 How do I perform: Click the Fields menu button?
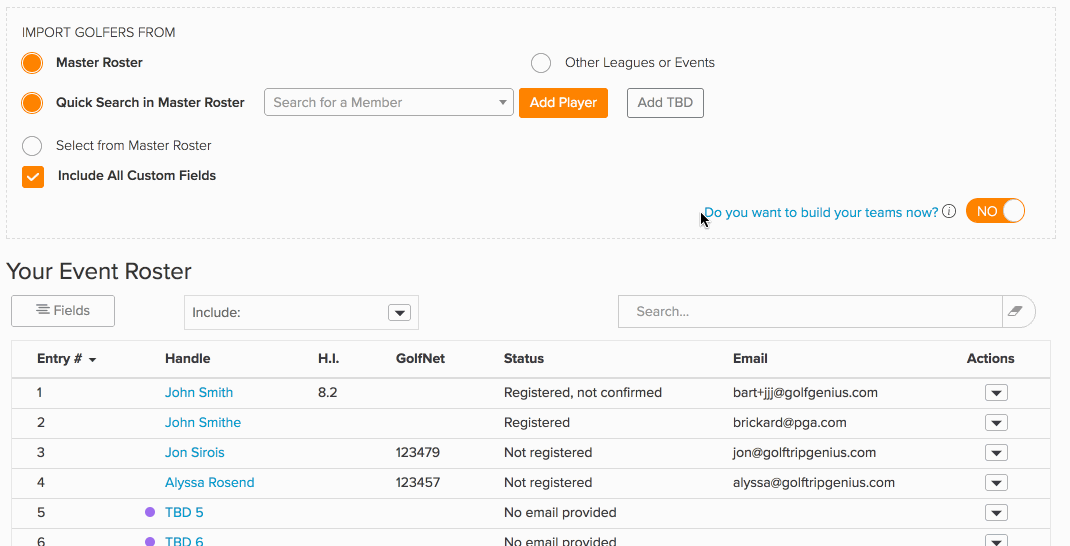click(x=63, y=311)
